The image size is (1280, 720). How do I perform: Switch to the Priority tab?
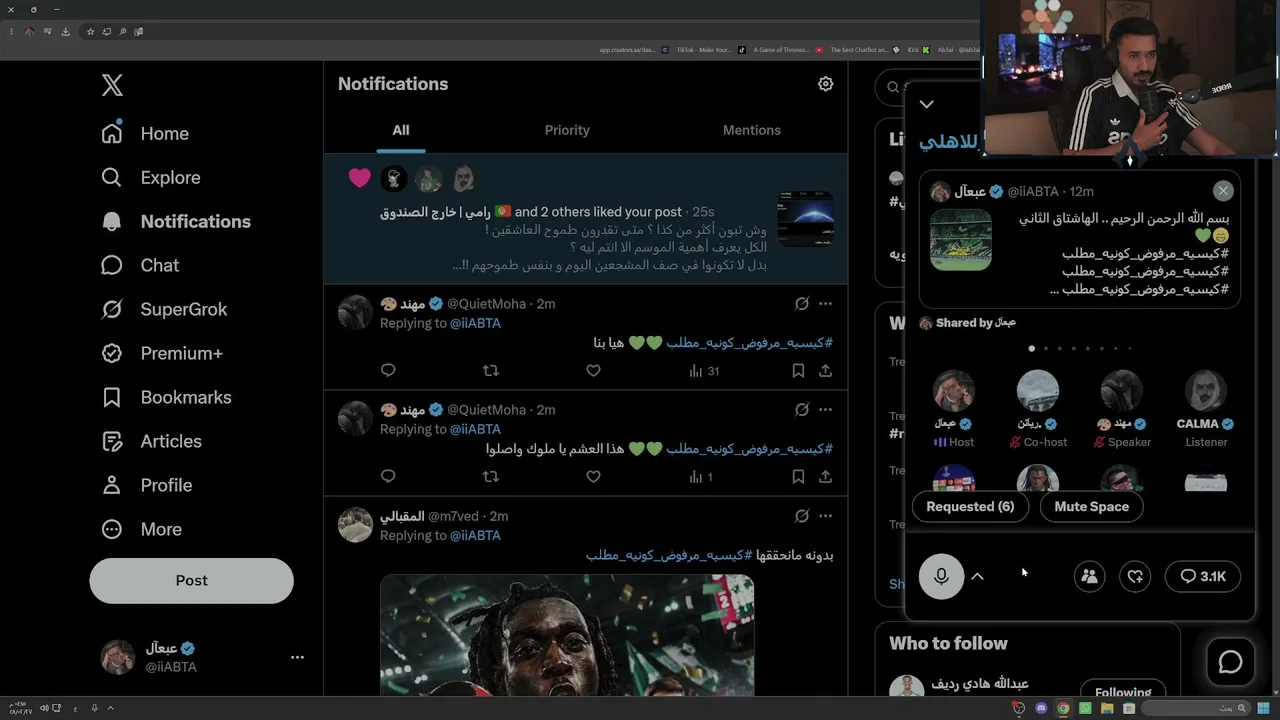(567, 130)
